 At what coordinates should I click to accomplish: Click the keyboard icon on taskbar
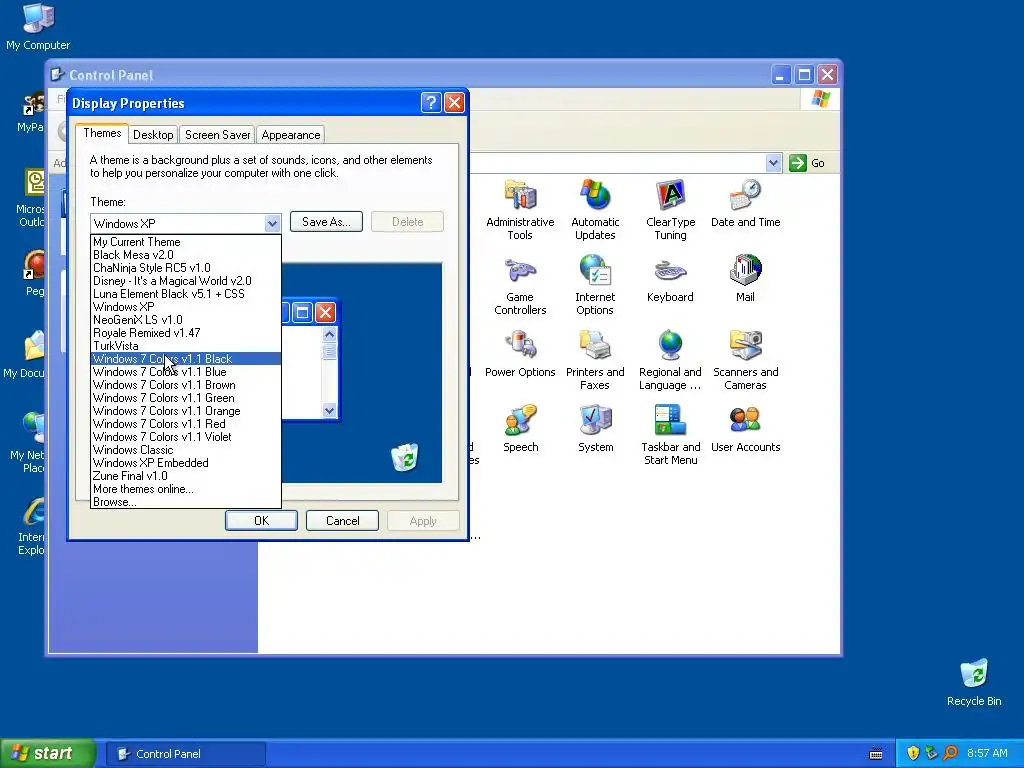point(876,754)
